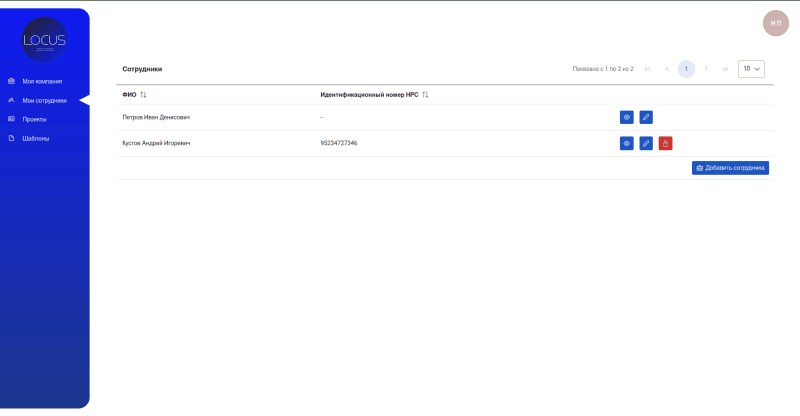Image resolution: width=800 pixels, height=416 pixels.
Task: View details of Петров Иван Денисович
Action: pos(626,117)
